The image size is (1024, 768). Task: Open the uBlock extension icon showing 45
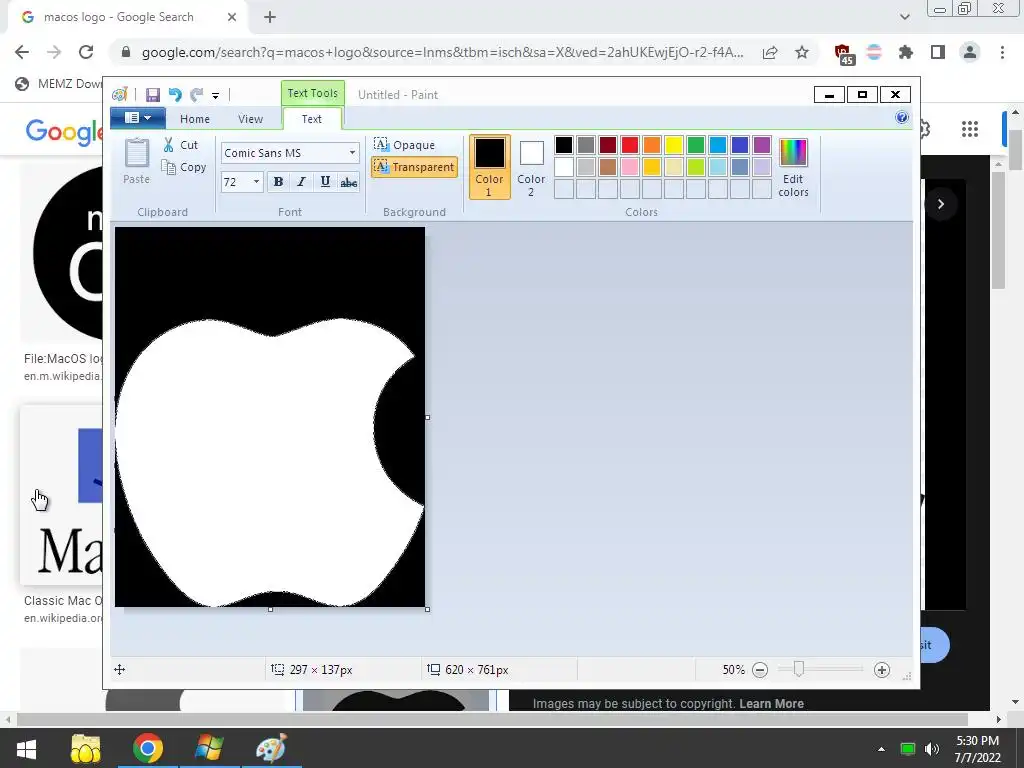point(843,54)
